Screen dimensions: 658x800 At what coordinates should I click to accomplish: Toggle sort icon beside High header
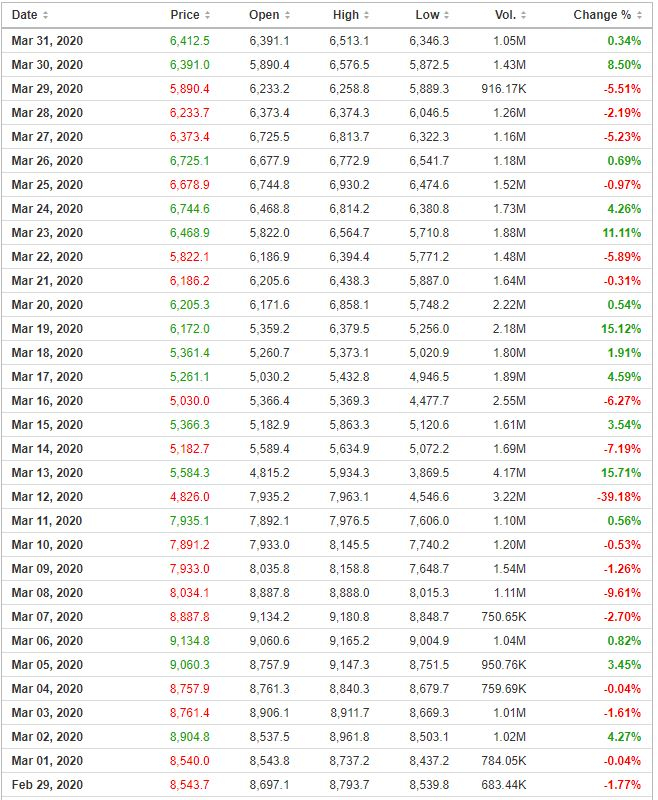tap(367, 15)
